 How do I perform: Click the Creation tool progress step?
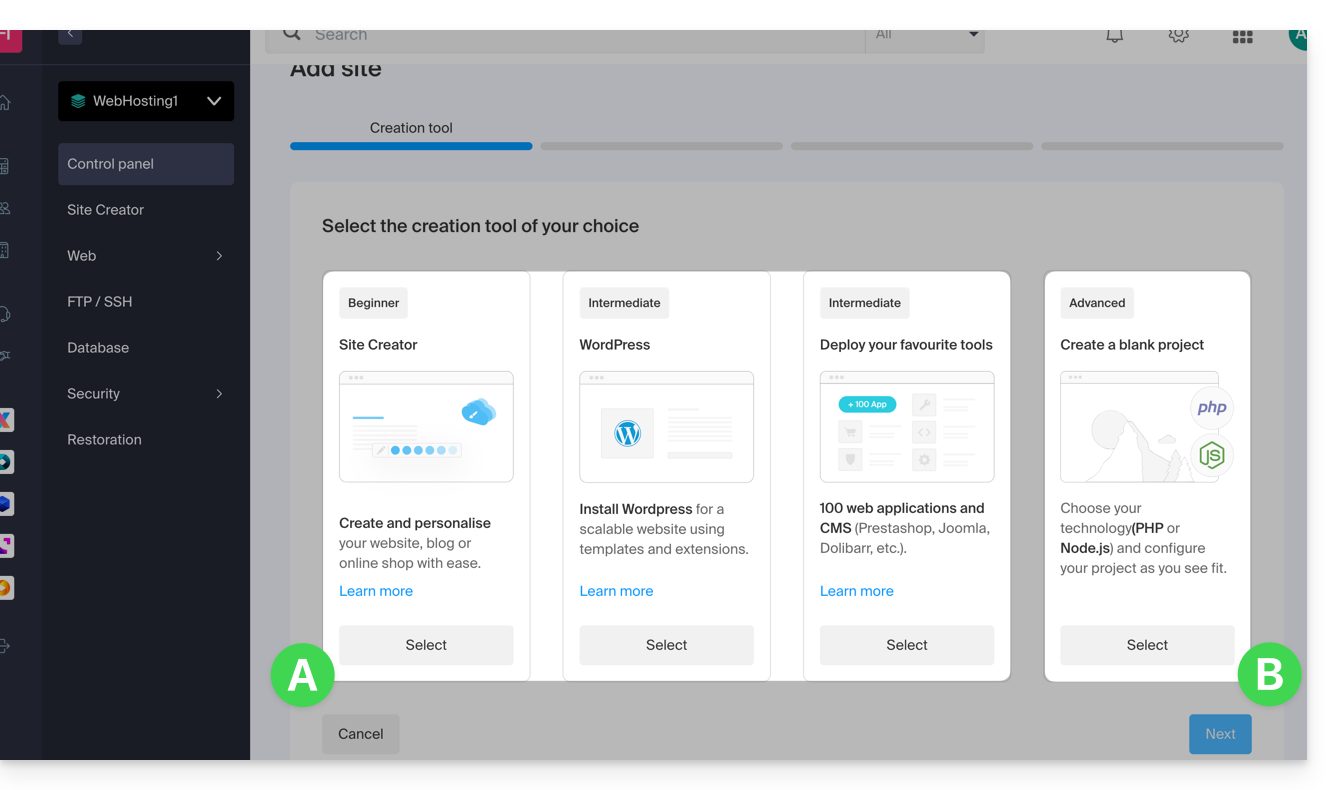[x=411, y=128]
